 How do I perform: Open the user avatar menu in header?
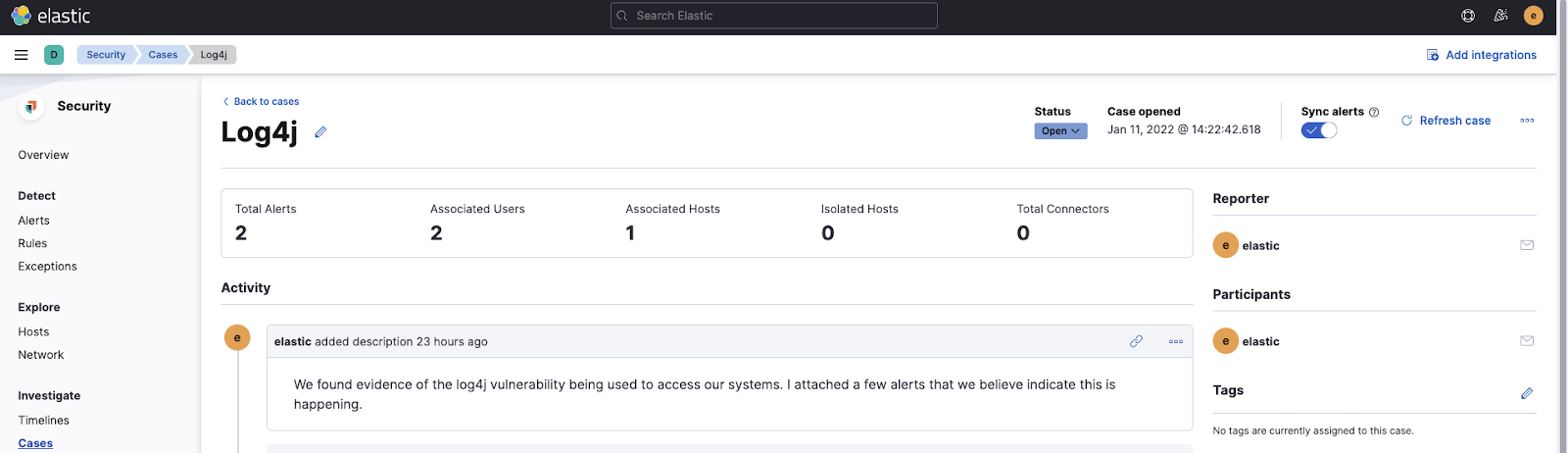1534,16
